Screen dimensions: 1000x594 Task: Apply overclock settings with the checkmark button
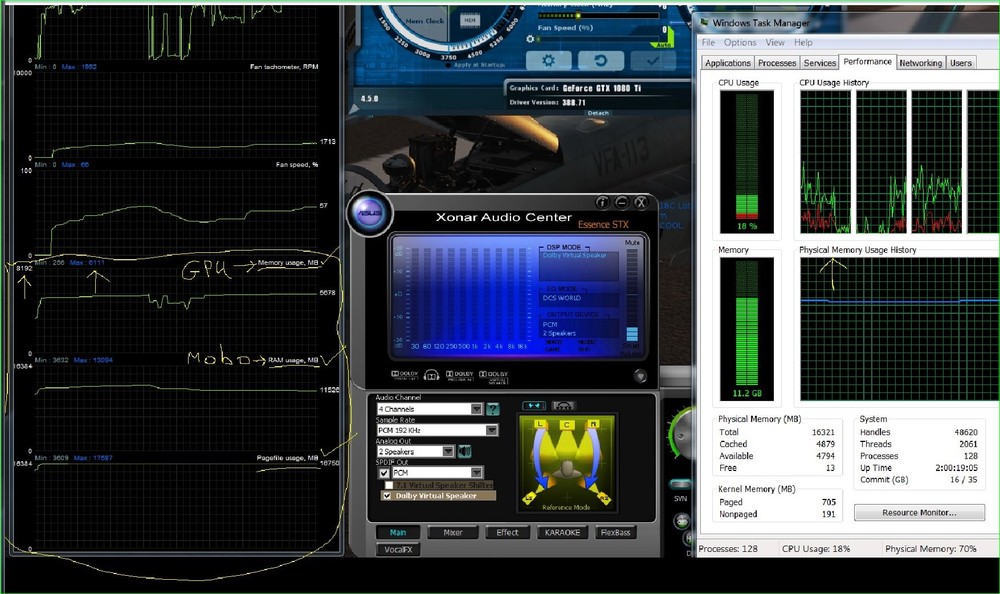(653, 60)
